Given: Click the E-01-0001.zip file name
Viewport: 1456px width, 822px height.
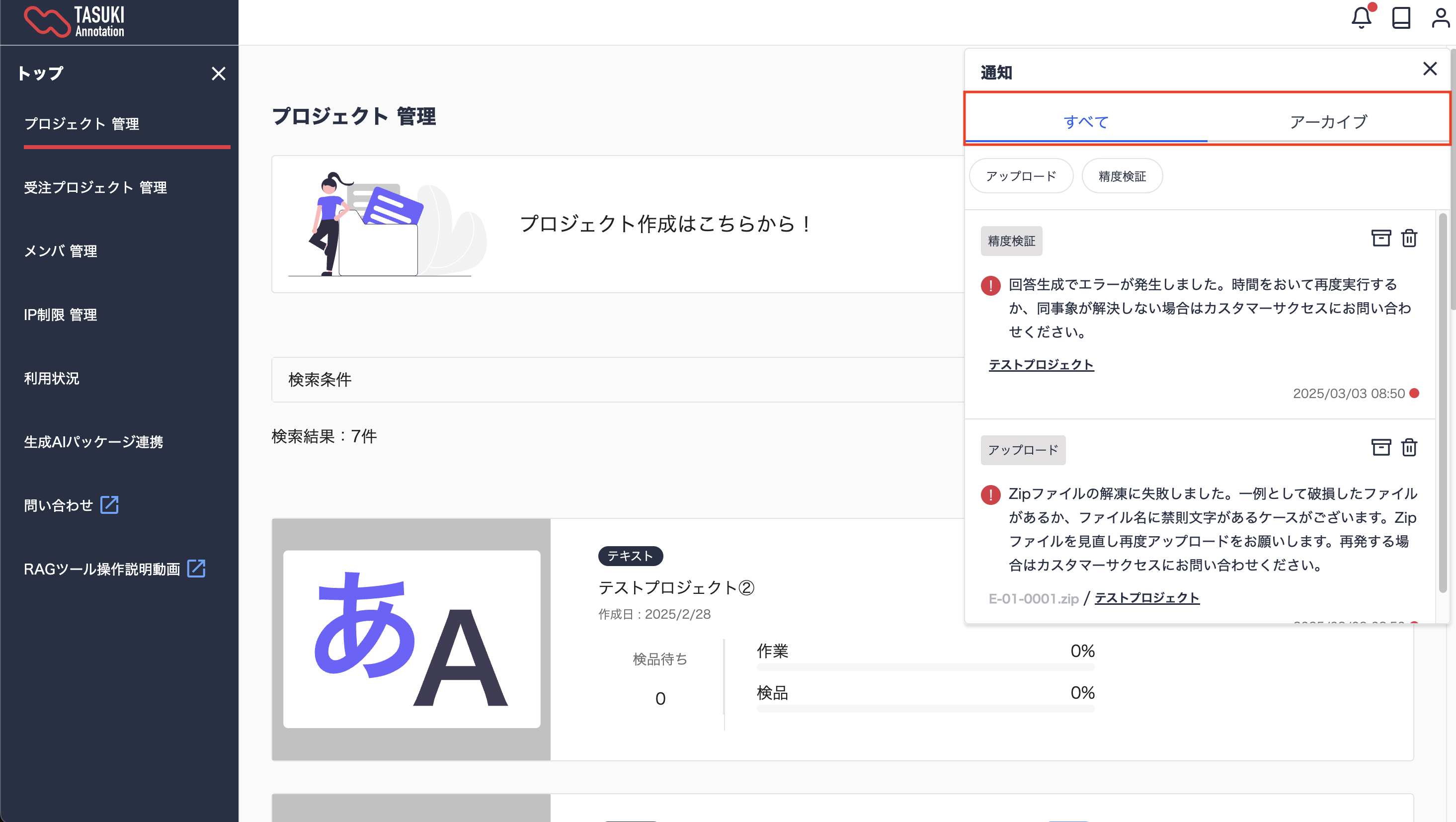Looking at the screenshot, I should [x=1033, y=598].
